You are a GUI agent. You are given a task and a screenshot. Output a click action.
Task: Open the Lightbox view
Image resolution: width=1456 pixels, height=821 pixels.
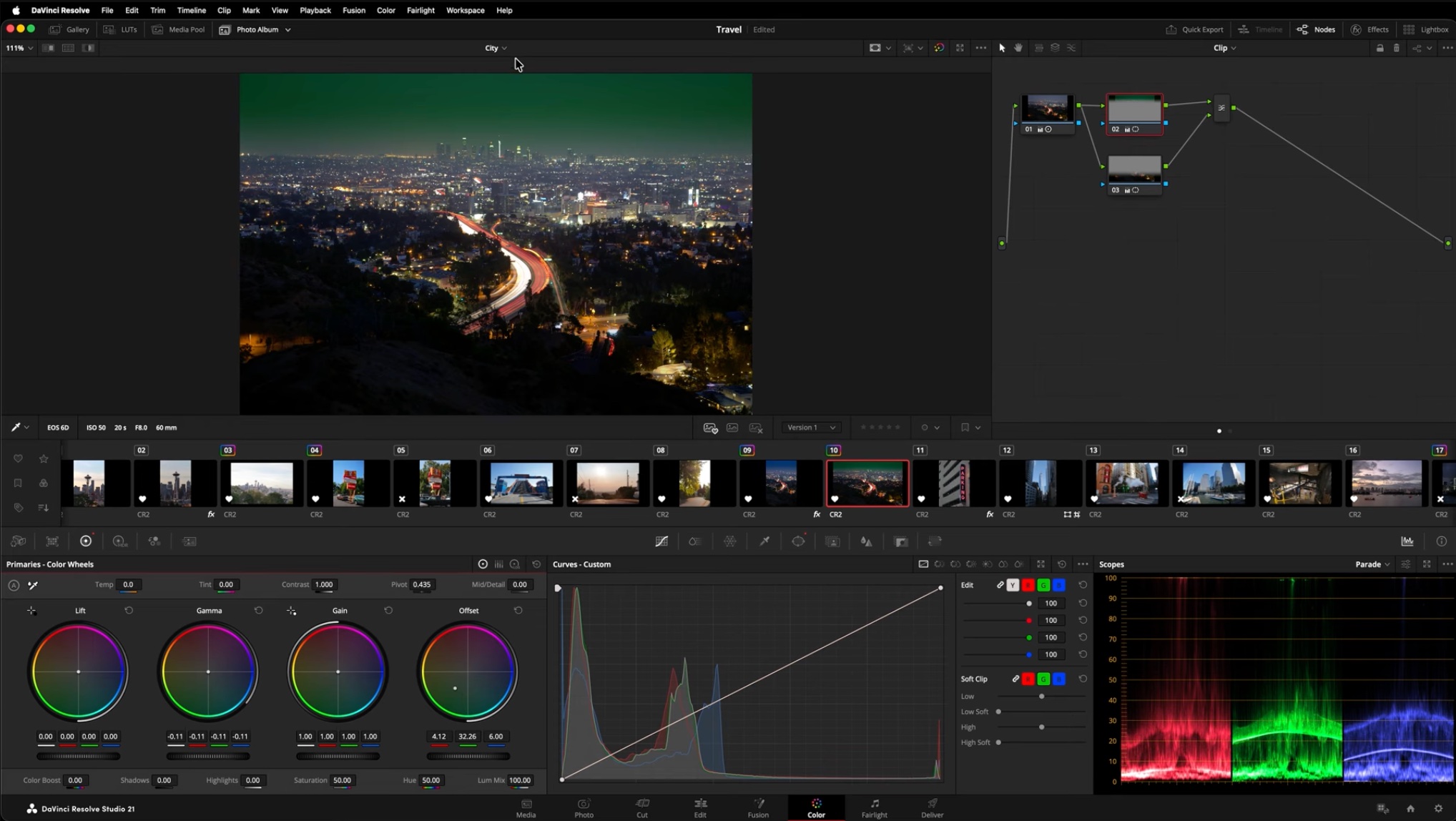pos(1426,29)
